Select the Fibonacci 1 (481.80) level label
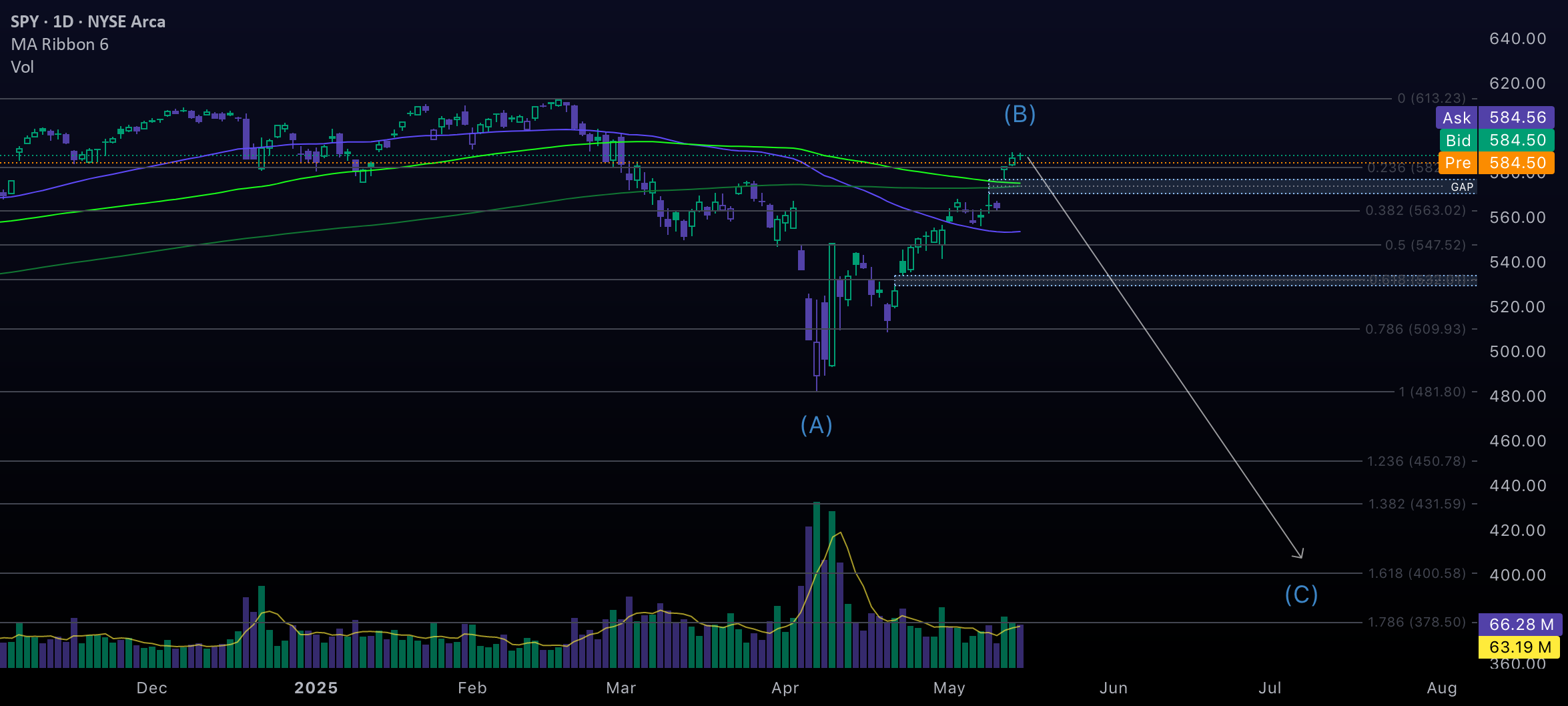 click(x=1432, y=392)
